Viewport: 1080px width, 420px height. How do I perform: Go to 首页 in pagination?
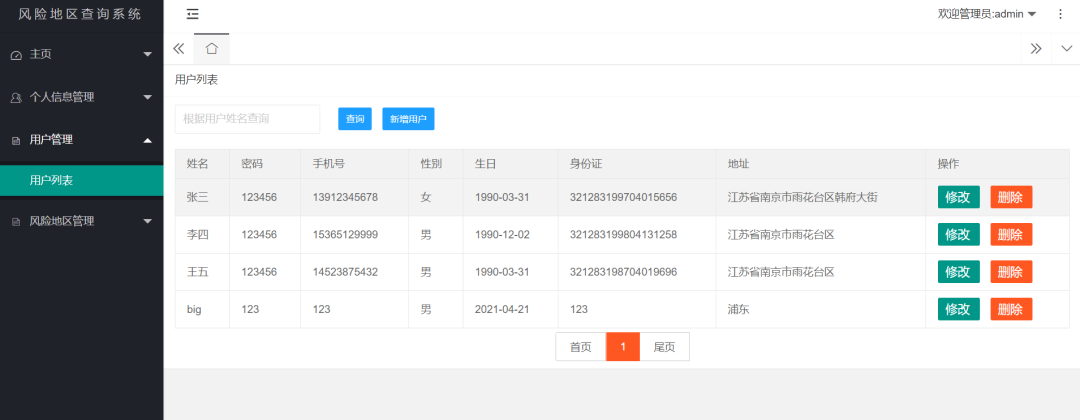tap(581, 347)
